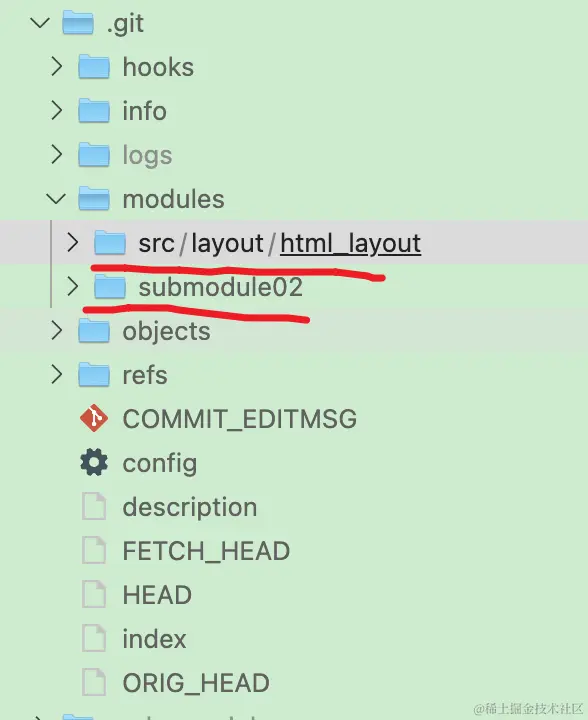This screenshot has width=588, height=720.
Task: Collapse the modules folder chevron
Action: click(x=56, y=199)
